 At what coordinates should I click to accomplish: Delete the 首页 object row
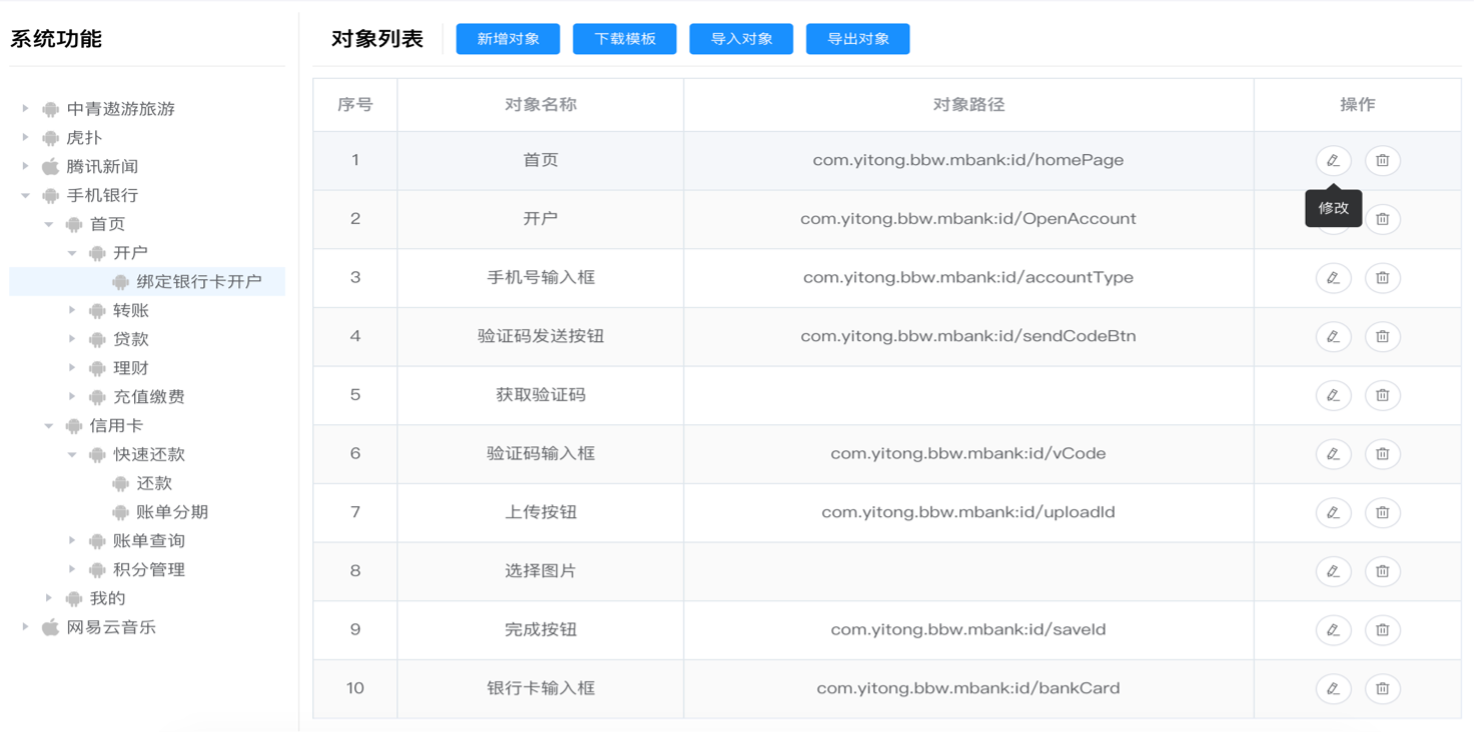[x=1382, y=160]
